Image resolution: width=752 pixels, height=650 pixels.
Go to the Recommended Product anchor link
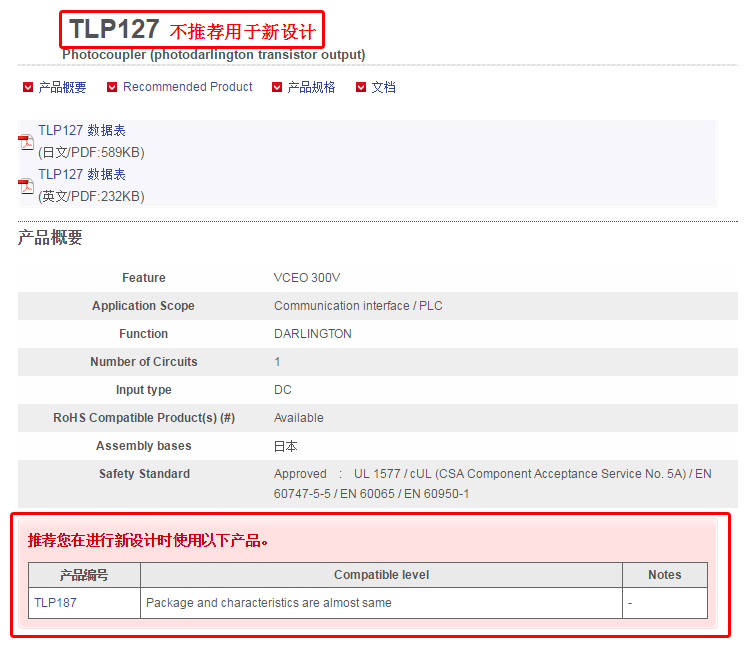click(x=188, y=87)
